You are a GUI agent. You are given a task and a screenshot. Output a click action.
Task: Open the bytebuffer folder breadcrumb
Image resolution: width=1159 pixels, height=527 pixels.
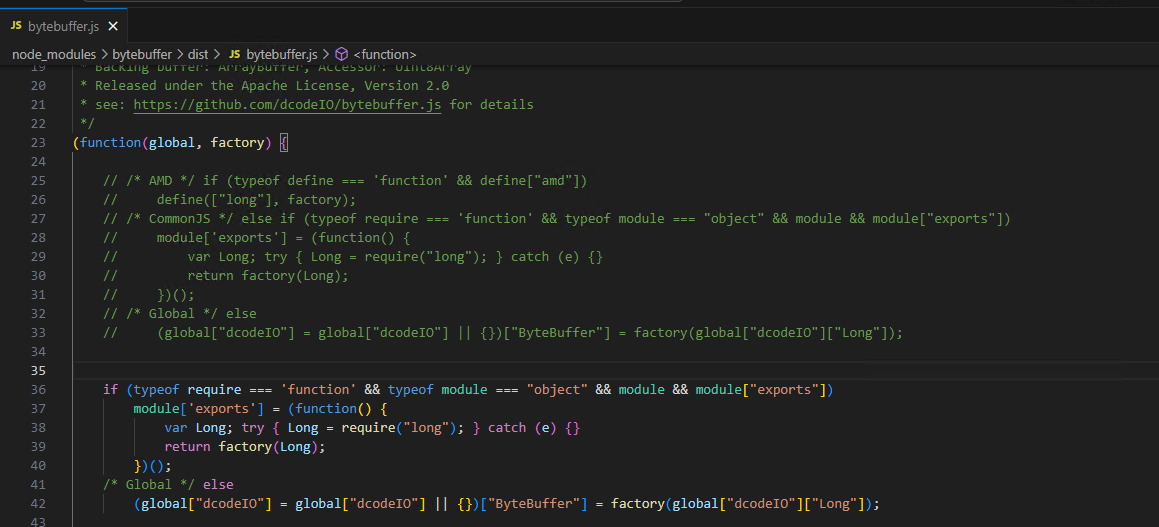142,54
